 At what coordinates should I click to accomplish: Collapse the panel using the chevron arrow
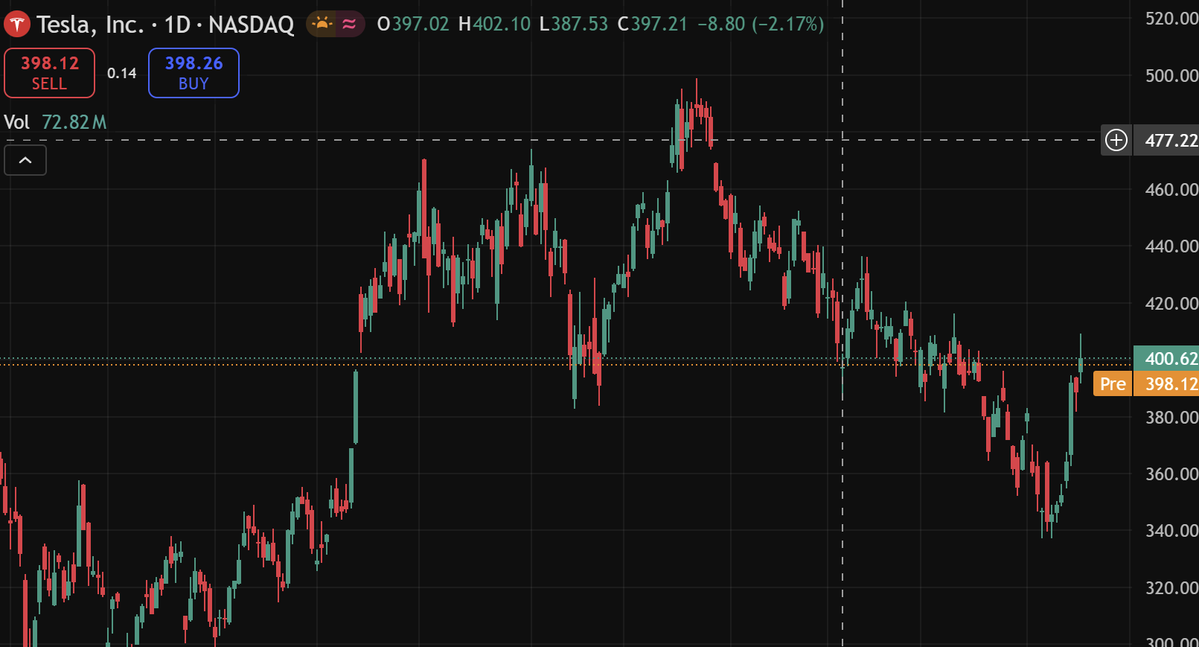24,159
